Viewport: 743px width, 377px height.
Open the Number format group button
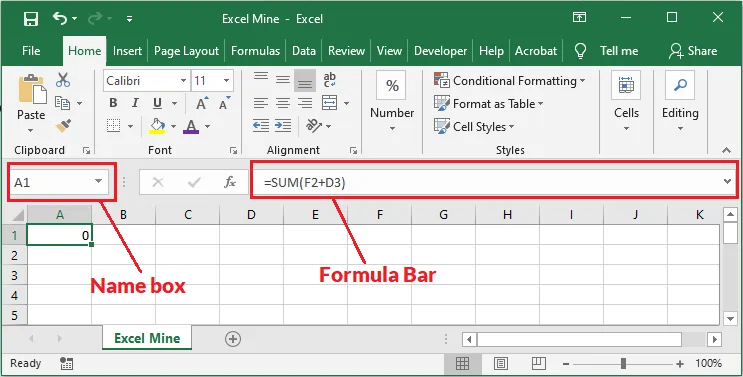tap(392, 102)
